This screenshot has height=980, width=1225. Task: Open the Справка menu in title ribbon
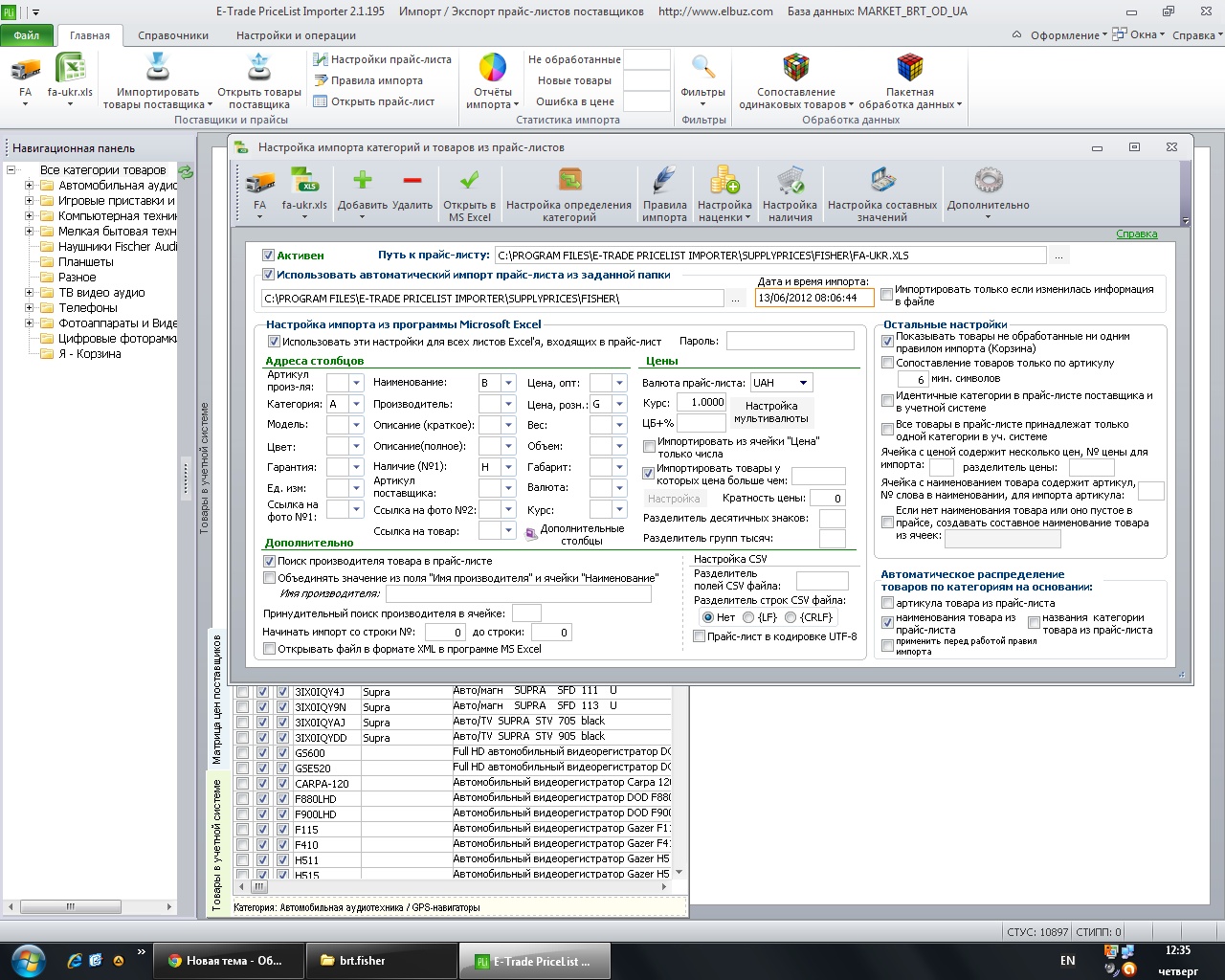click(1196, 35)
